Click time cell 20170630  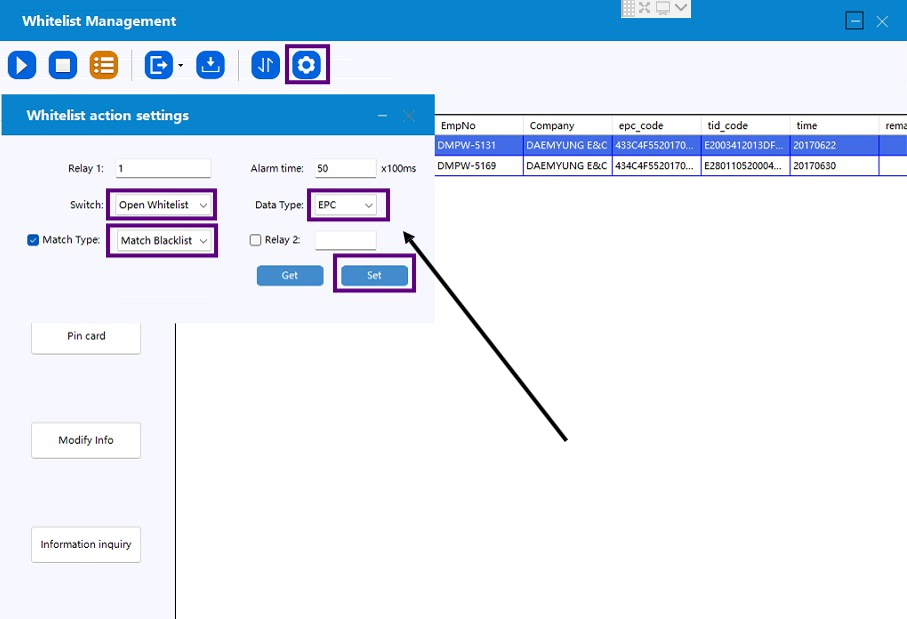pos(834,165)
